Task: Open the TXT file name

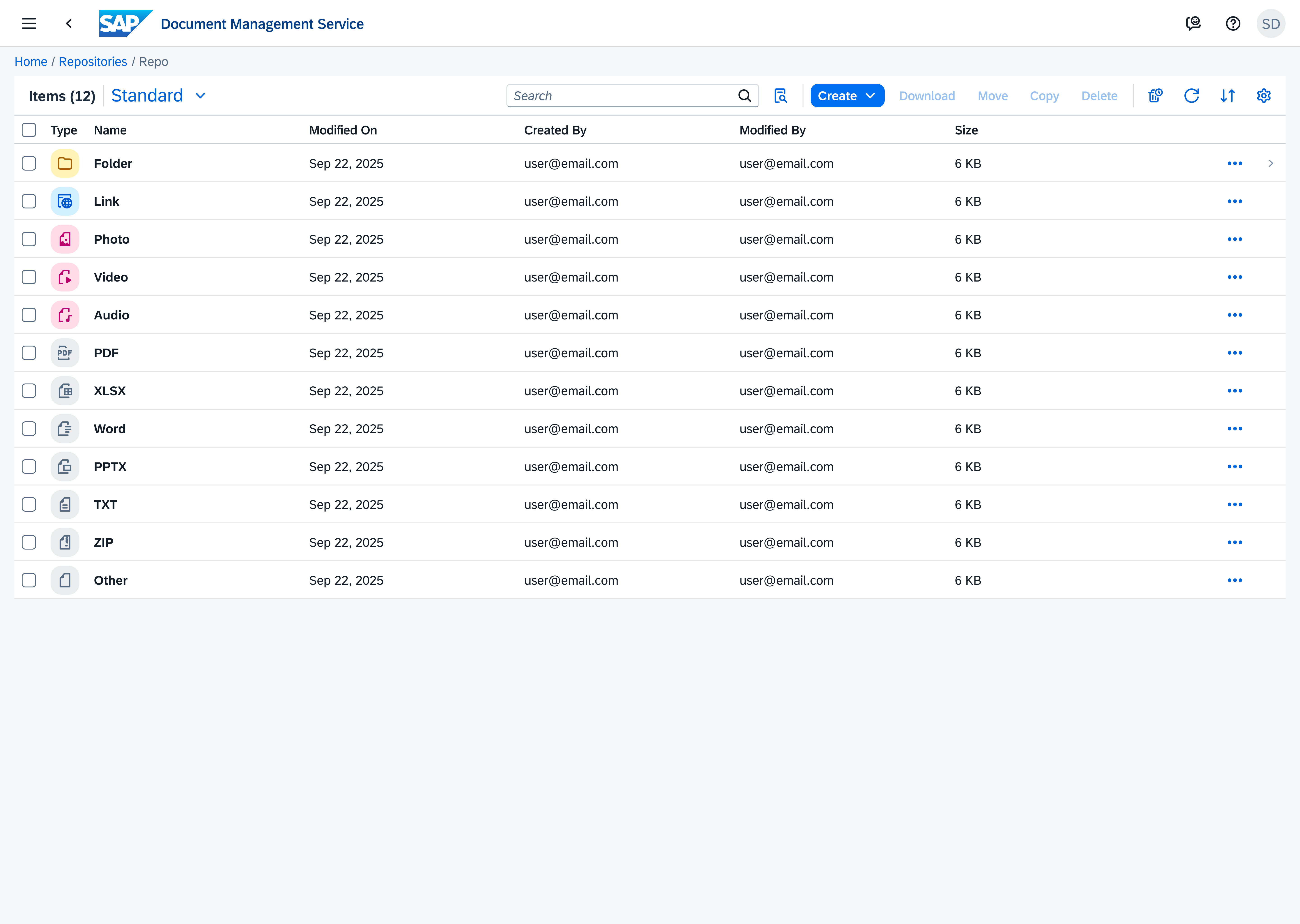Action: coord(105,505)
